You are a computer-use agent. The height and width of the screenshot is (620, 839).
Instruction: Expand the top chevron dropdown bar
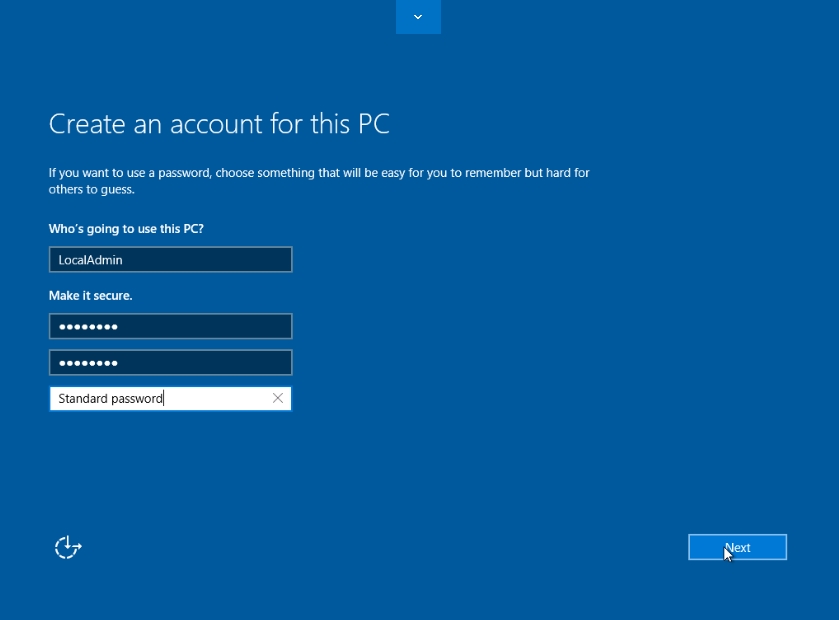(418, 17)
